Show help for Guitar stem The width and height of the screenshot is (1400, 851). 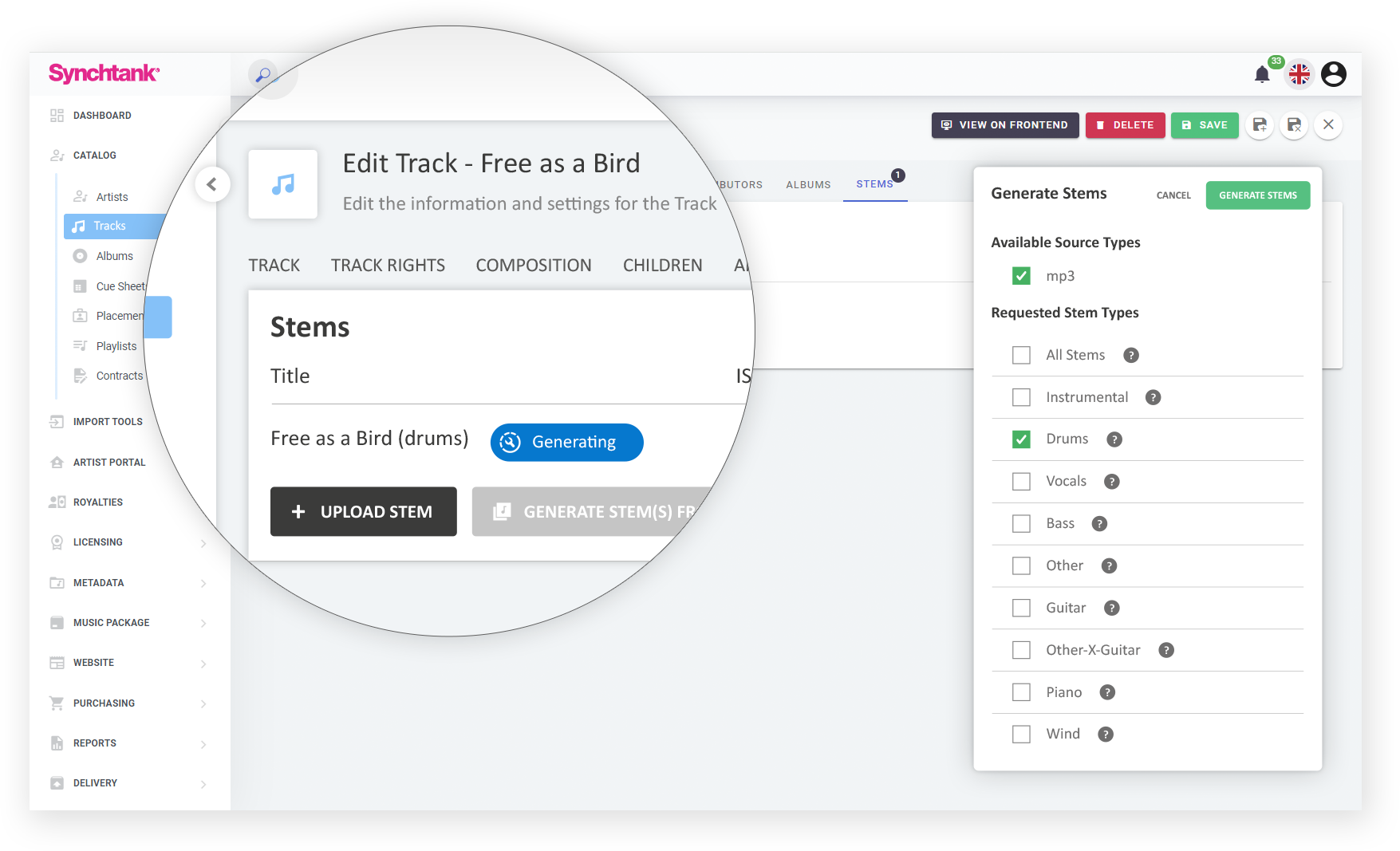1112,609
